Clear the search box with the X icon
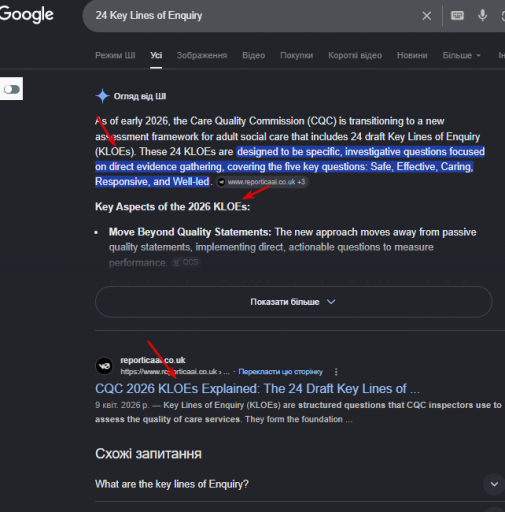The height and width of the screenshot is (512, 505). pyautogui.click(x=426, y=16)
